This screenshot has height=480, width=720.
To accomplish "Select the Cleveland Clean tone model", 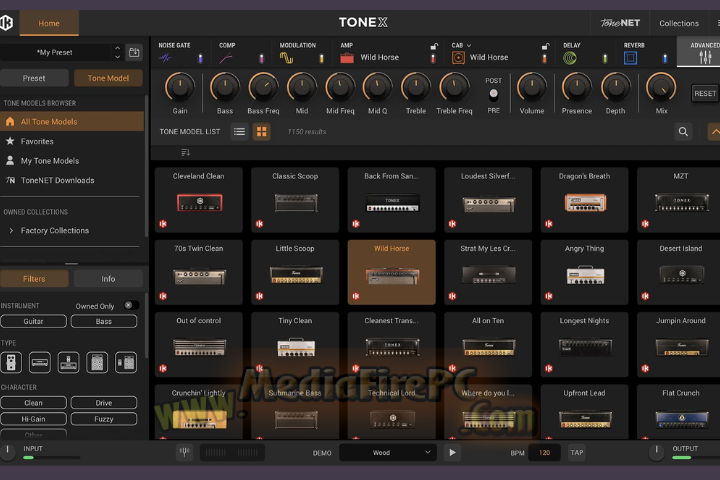I will coord(199,200).
